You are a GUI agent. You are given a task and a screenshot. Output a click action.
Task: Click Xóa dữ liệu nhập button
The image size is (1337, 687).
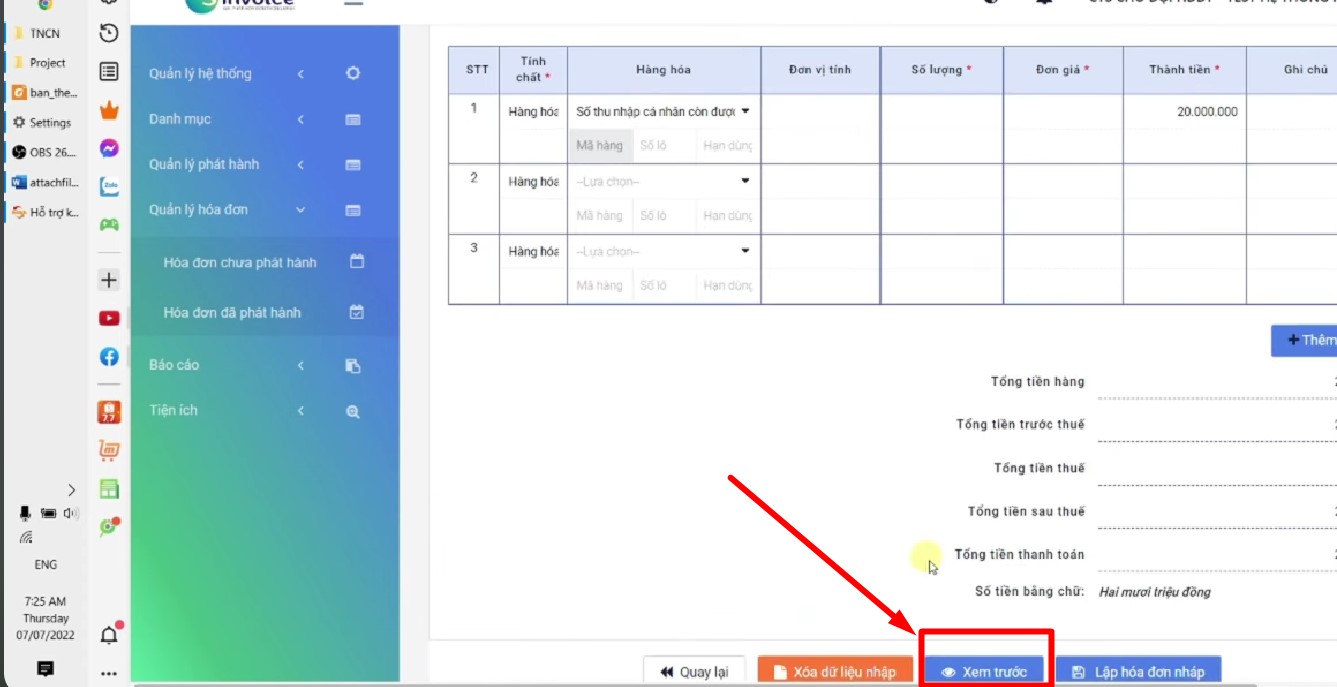tap(835, 672)
